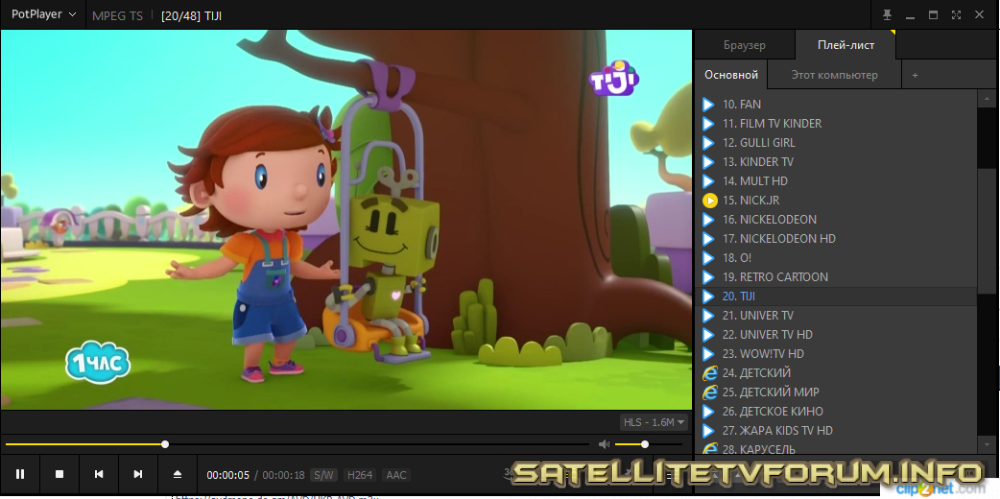The image size is (1000, 499).
Task: Click the play icon beside GULLI GIRL
Action: pos(708,142)
